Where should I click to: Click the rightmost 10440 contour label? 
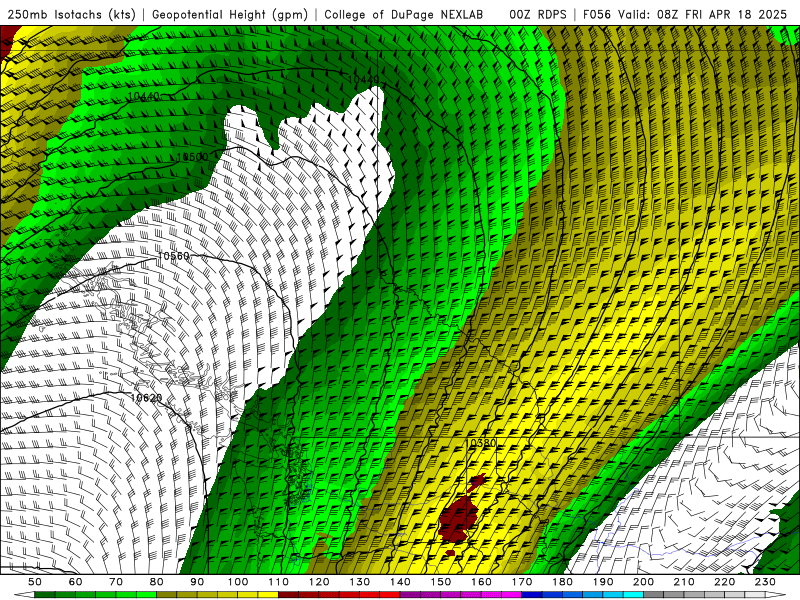pyautogui.click(x=364, y=79)
